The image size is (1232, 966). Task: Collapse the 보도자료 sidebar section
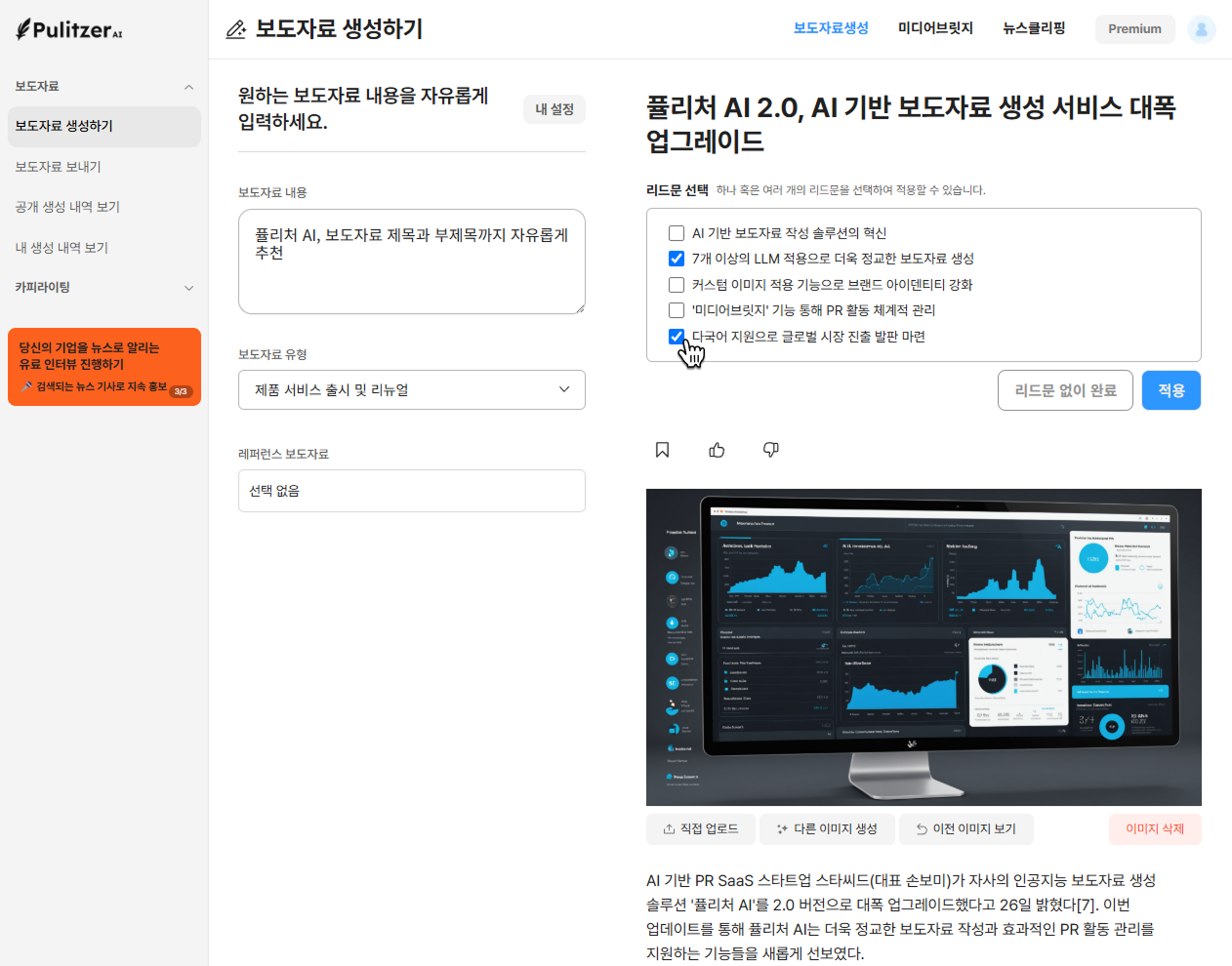pos(188,87)
